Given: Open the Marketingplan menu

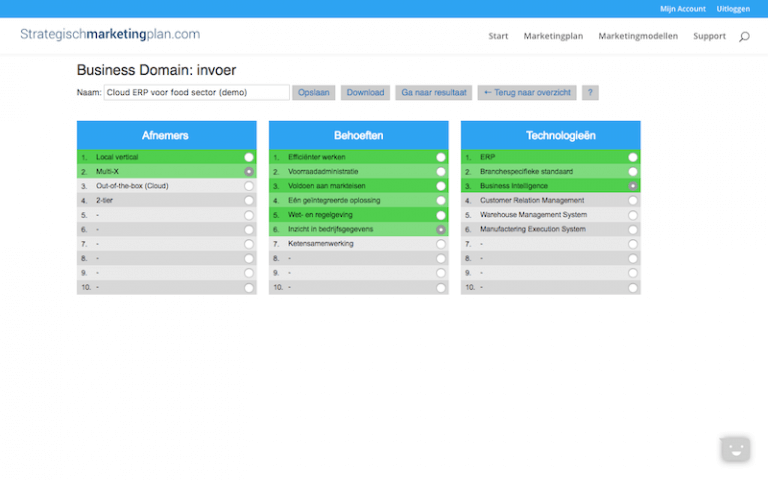Looking at the screenshot, I should [553, 36].
